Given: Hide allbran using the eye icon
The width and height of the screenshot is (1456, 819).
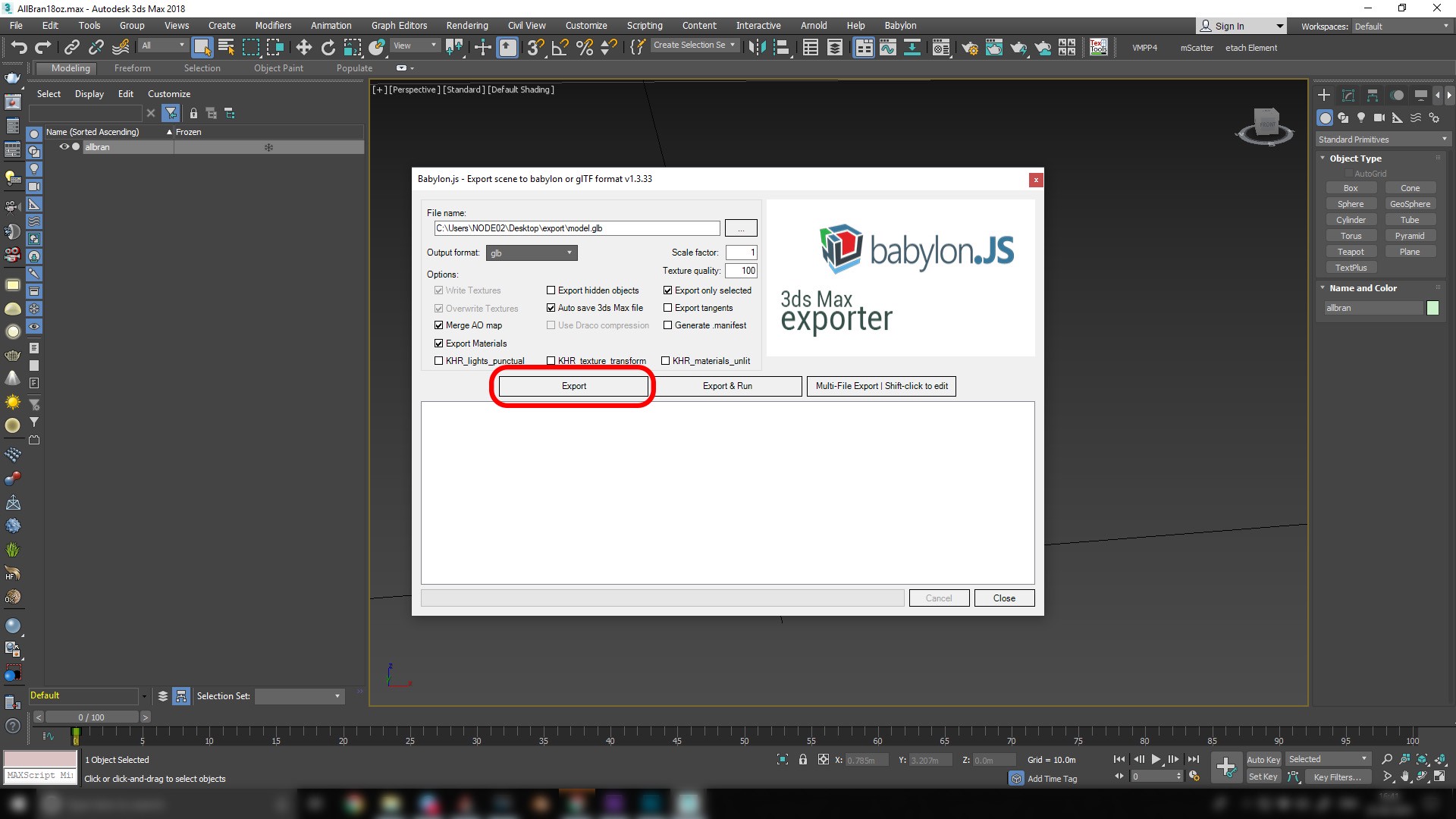Looking at the screenshot, I should coord(64,147).
